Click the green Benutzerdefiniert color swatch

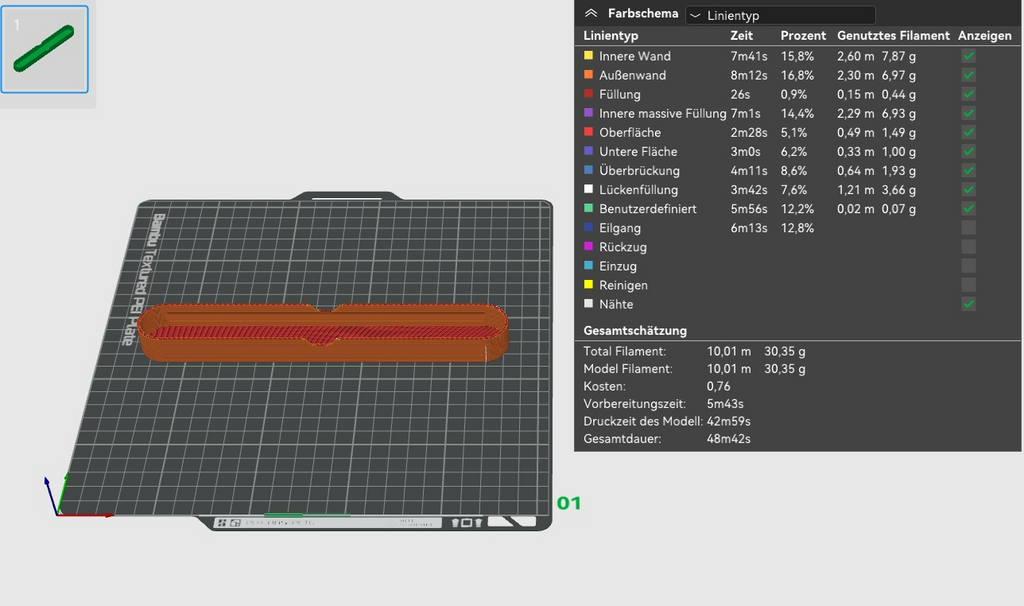[x=588, y=208]
